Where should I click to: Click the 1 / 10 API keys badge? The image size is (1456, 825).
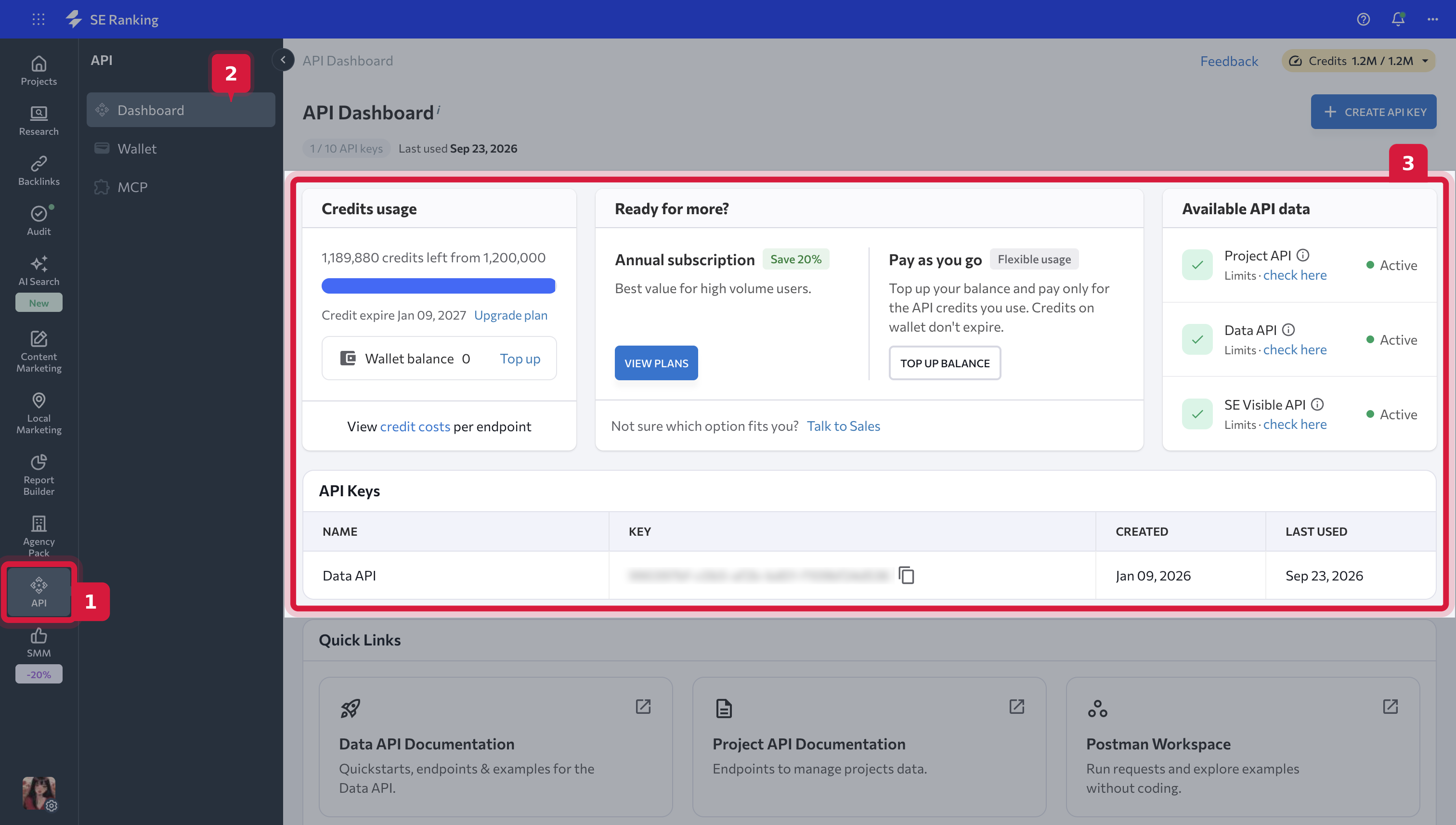coord(346,148)
